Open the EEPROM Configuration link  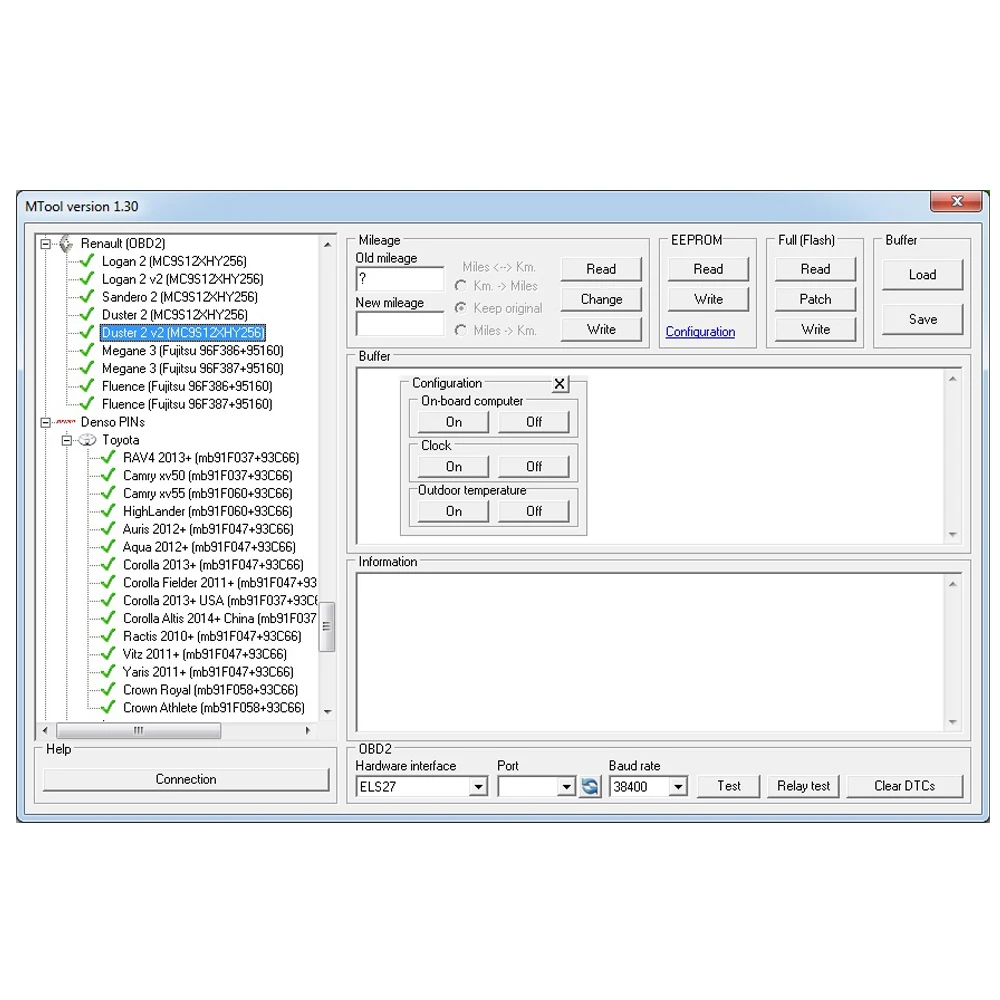pos(700,332)
